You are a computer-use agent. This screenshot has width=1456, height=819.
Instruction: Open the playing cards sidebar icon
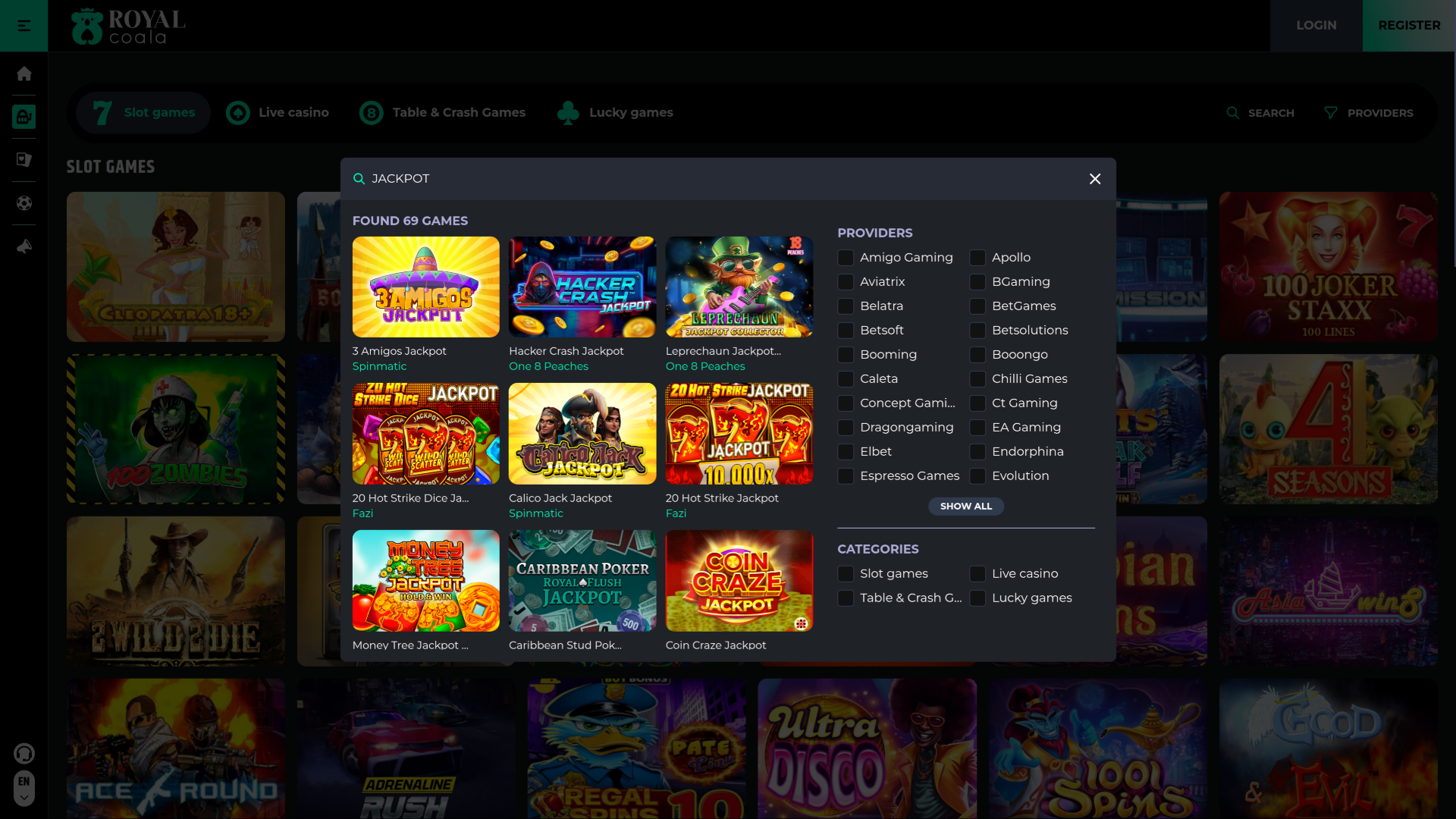(x=24, y=160)
